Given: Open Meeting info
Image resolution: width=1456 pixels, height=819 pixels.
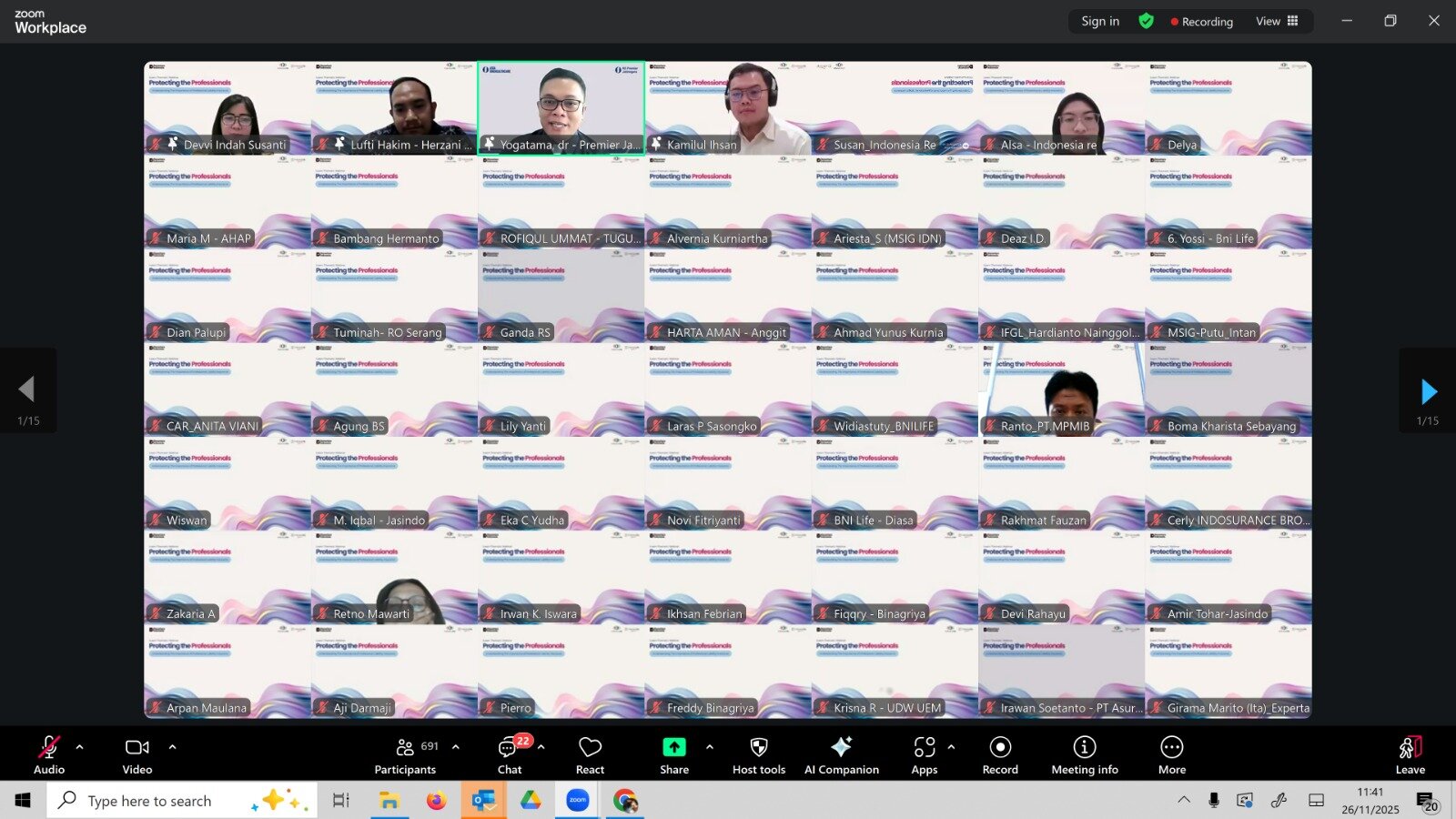Looking at the screenshot, I should pos(1084,755).
